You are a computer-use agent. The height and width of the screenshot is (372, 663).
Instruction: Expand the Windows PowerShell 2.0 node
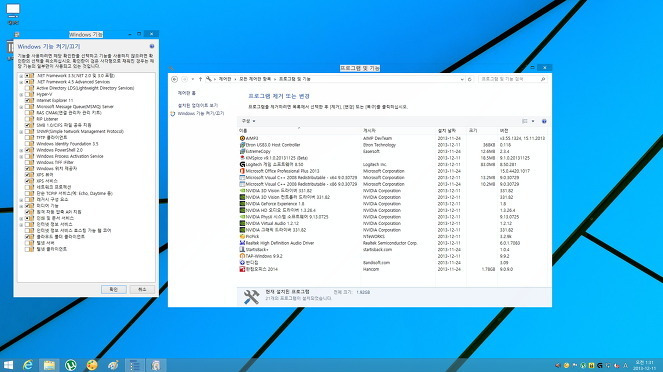(x=21, y=150)
